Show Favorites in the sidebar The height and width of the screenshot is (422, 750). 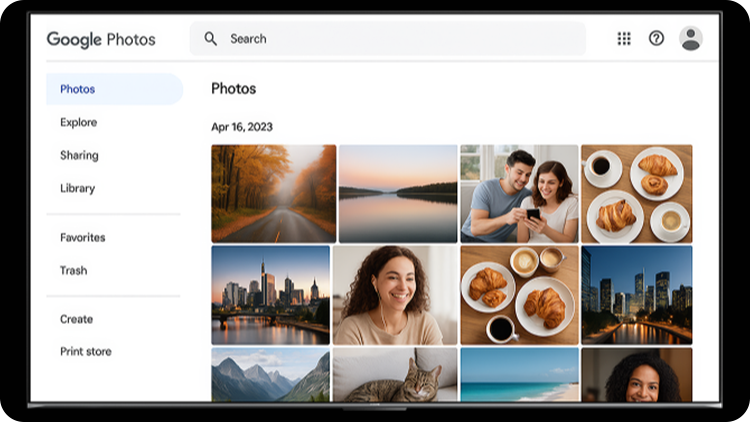[83, 237]
